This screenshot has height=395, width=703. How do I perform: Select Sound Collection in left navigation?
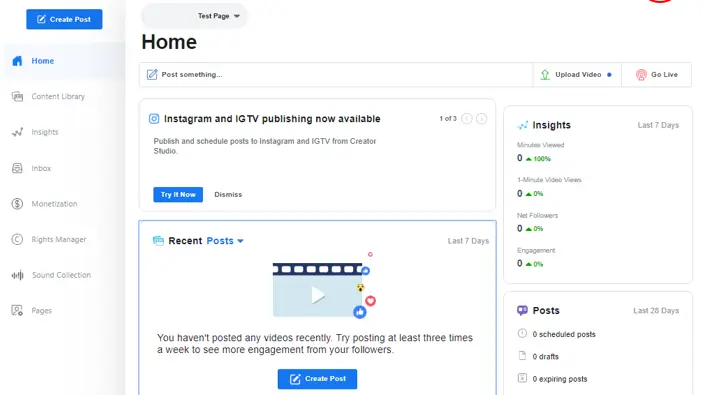[61, 275]
